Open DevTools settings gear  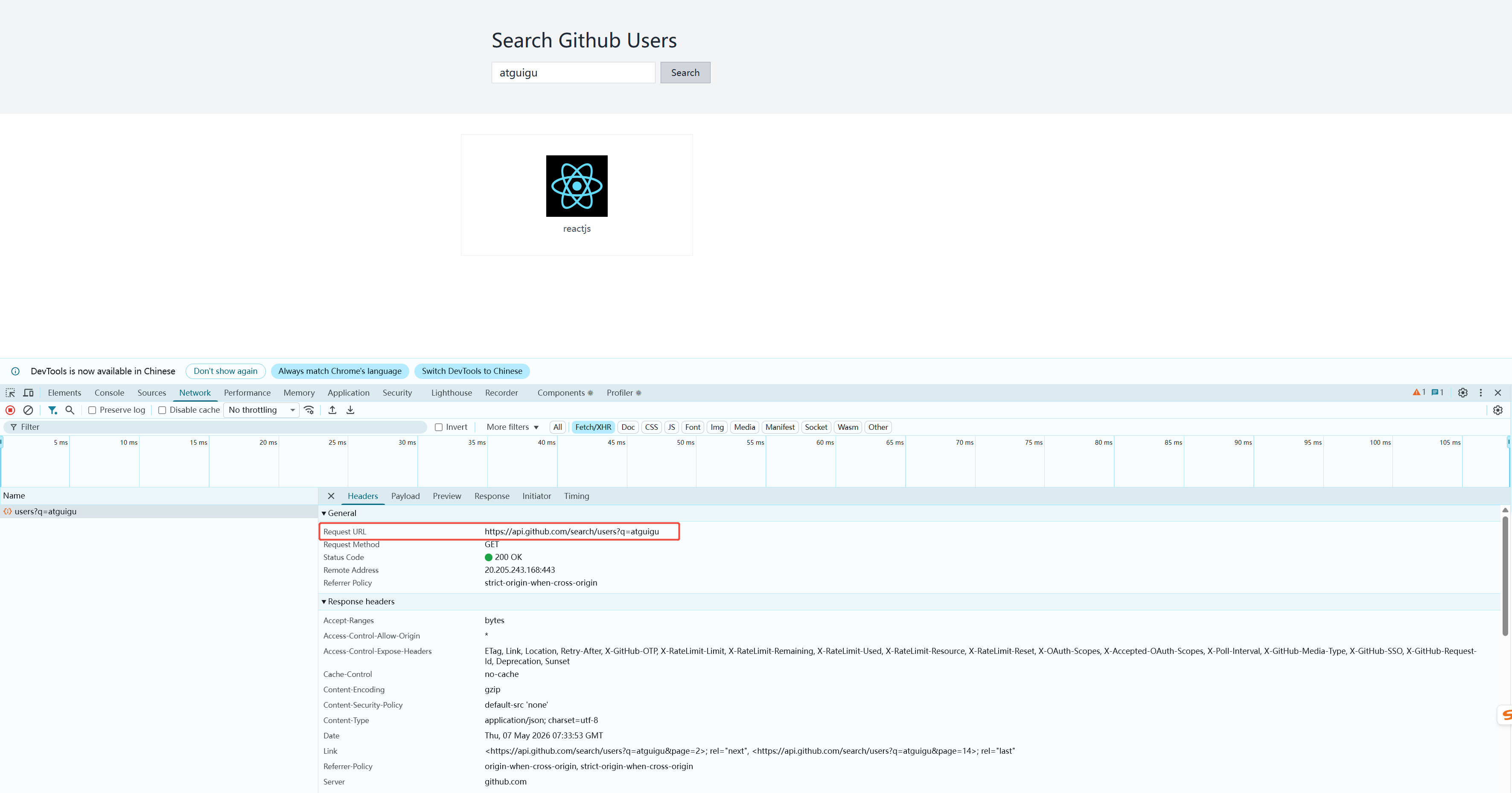point(1462,393)
